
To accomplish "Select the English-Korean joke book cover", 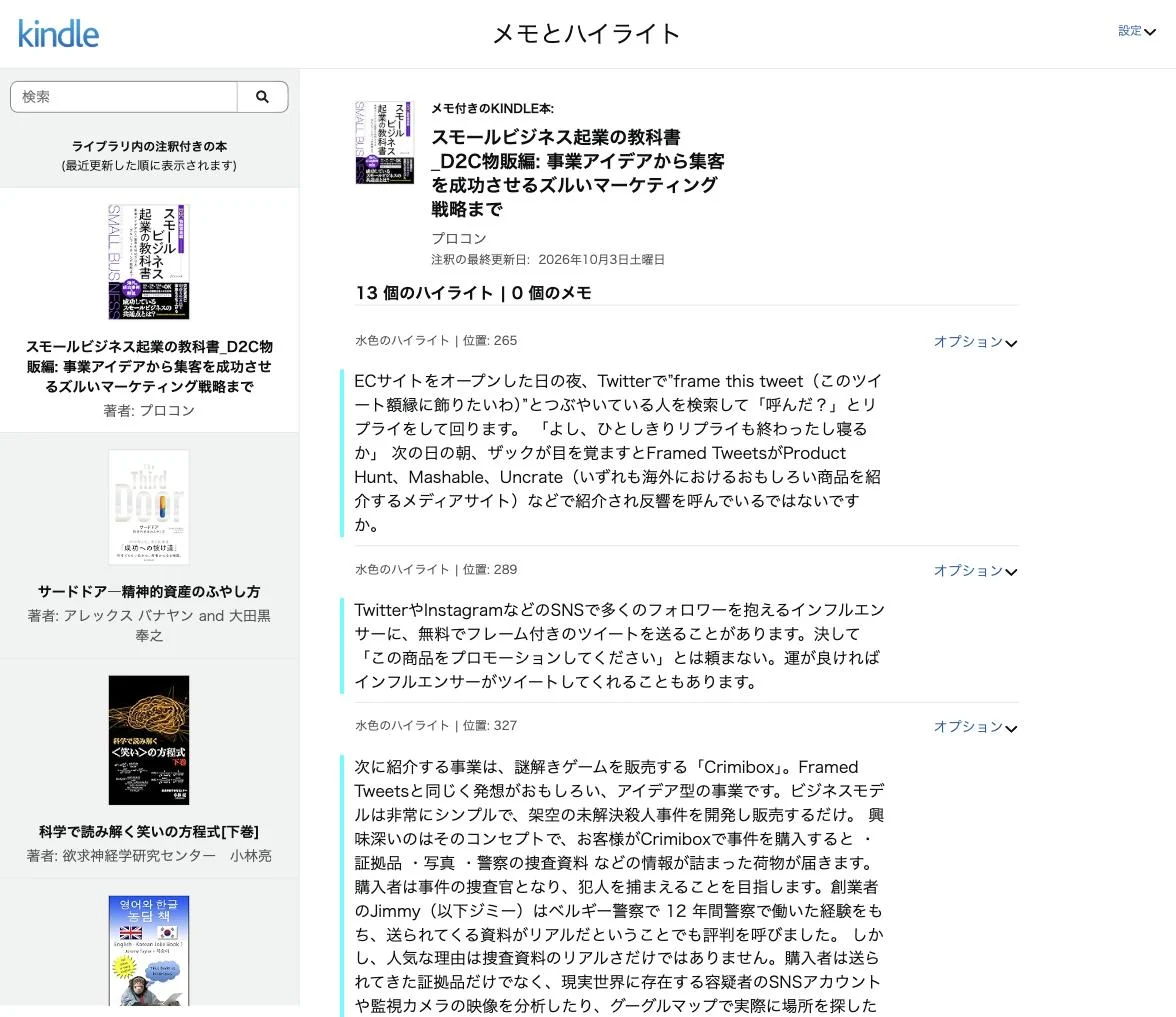I will [x=148, y=950].
